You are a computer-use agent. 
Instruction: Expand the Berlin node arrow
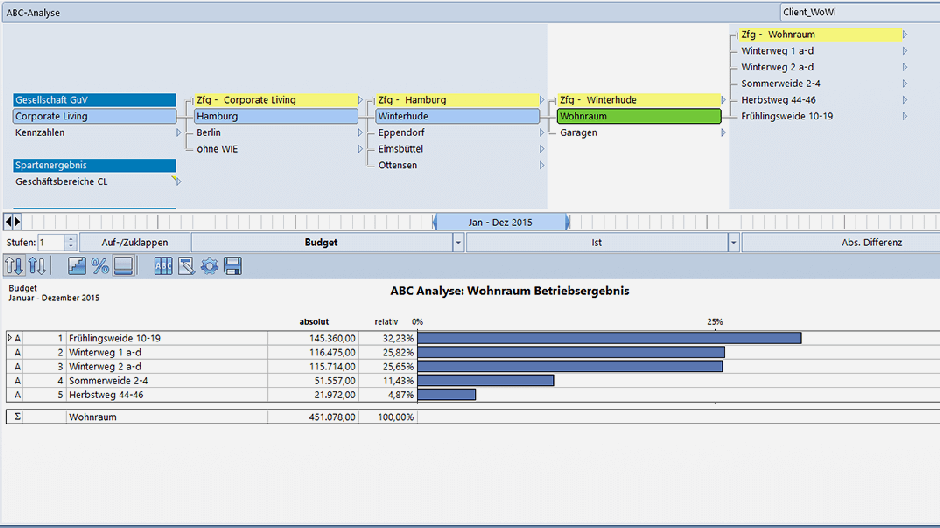[x=360, y=132]
